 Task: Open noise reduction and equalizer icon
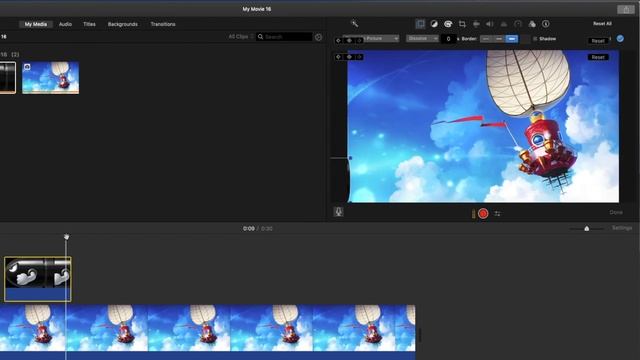click(x=504, y=24)
